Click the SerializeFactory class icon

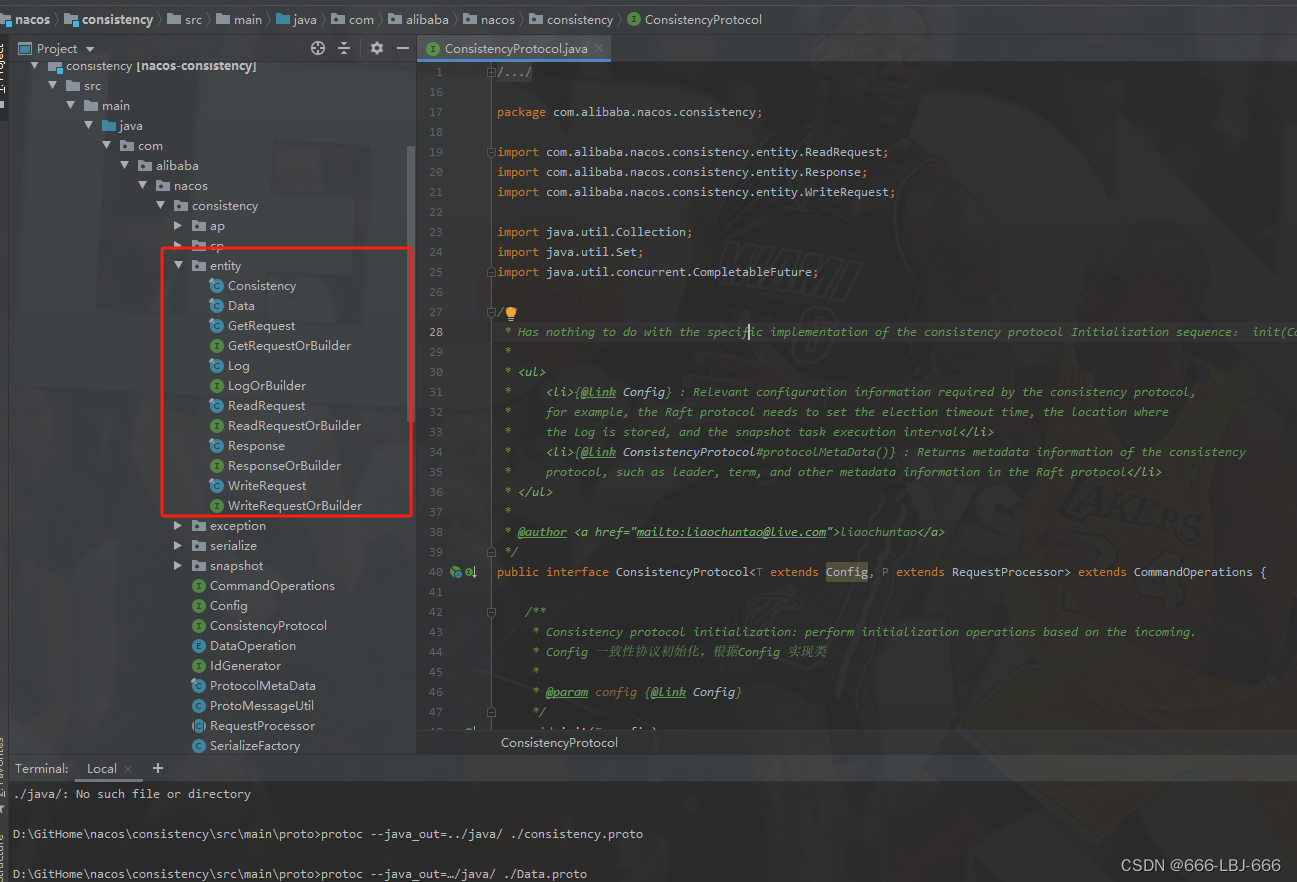(199, 746)
